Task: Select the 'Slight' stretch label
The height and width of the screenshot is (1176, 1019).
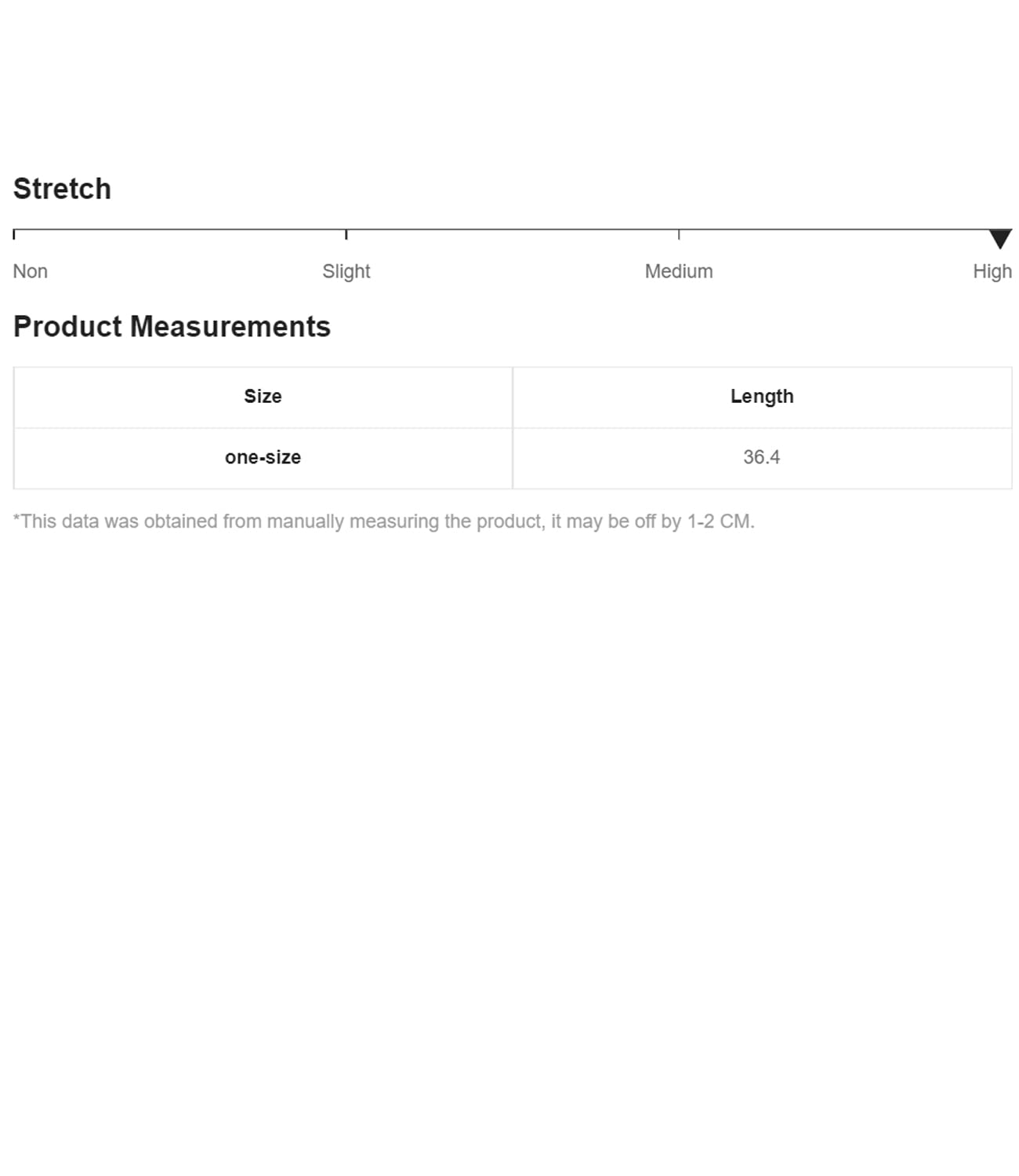Action: coord(346,271)
